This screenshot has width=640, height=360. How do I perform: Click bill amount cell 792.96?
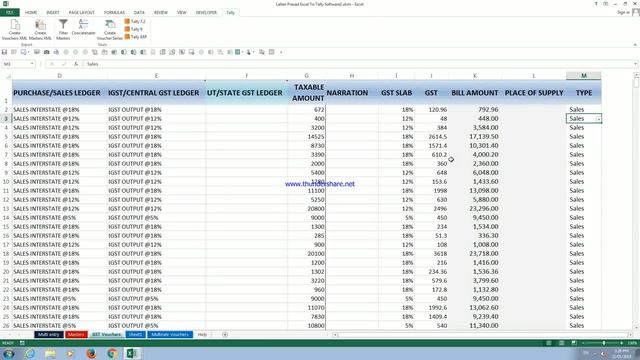click(475, 110)
